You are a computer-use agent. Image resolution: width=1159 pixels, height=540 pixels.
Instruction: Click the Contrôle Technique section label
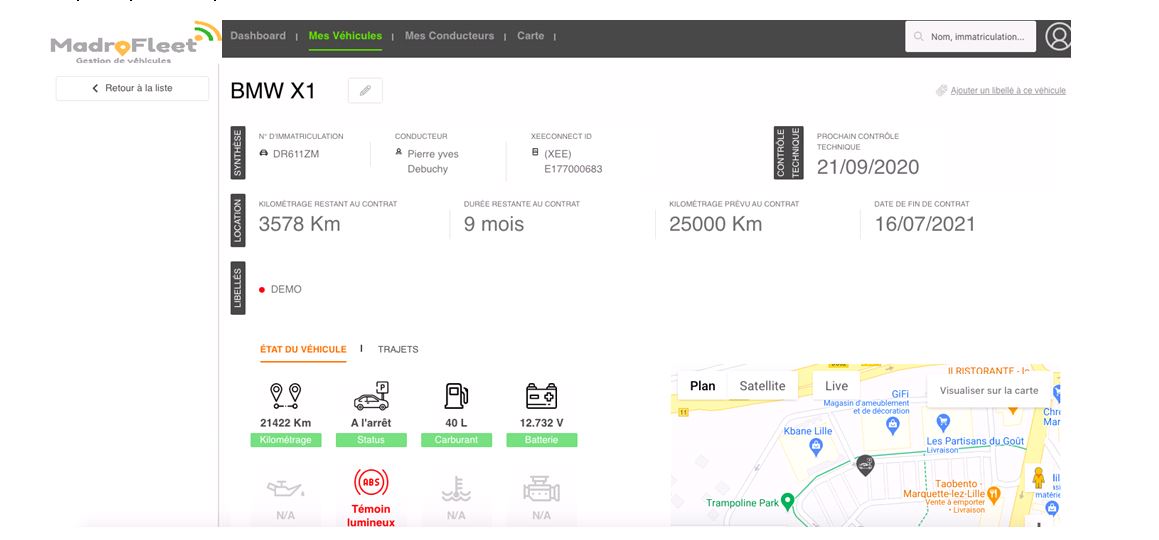789,153
